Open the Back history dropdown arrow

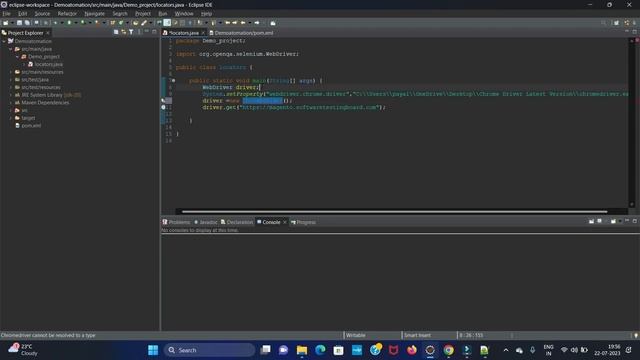tap(250, 23)
